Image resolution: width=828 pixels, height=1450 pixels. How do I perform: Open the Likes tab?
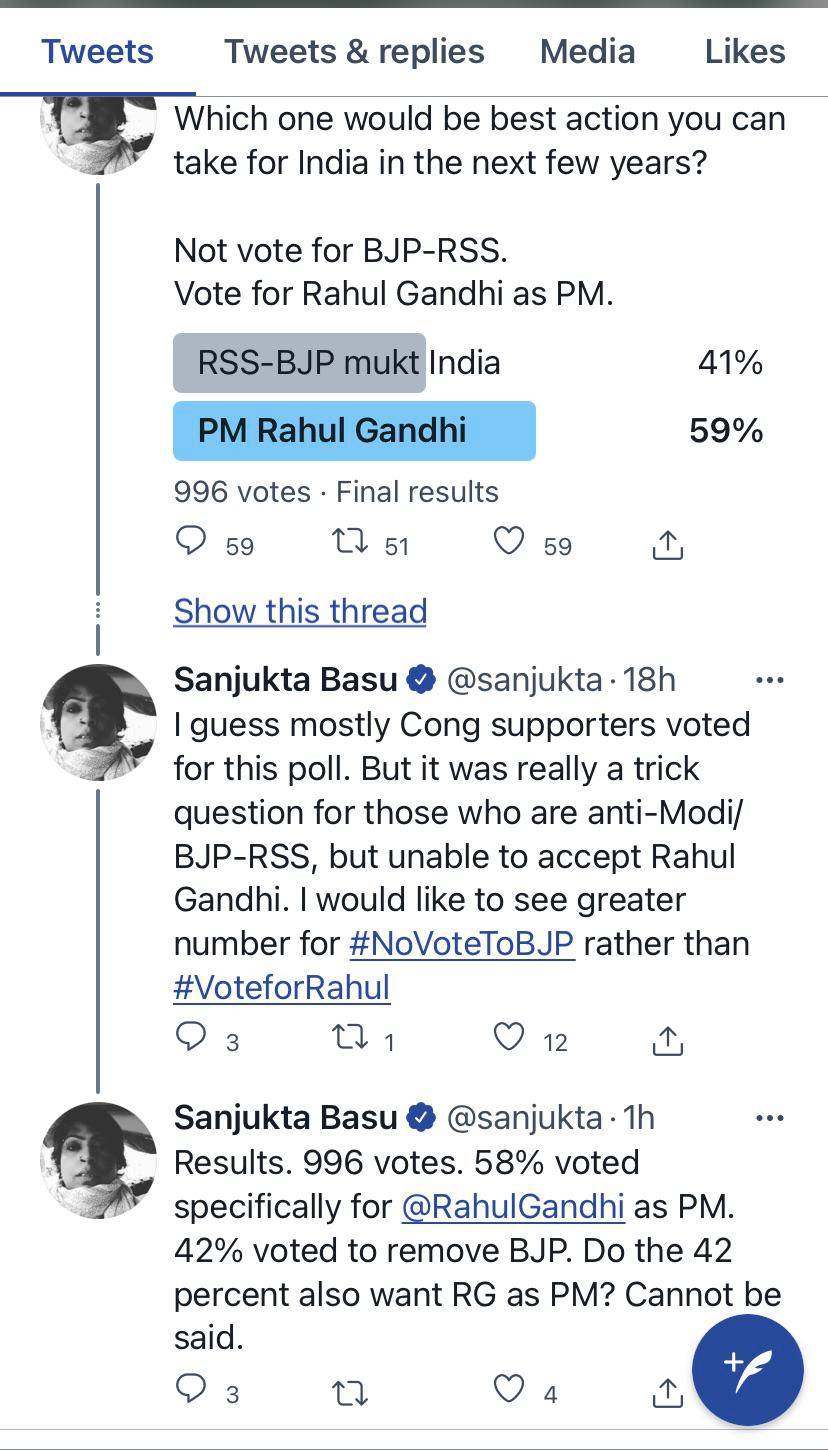pos(744,51)
